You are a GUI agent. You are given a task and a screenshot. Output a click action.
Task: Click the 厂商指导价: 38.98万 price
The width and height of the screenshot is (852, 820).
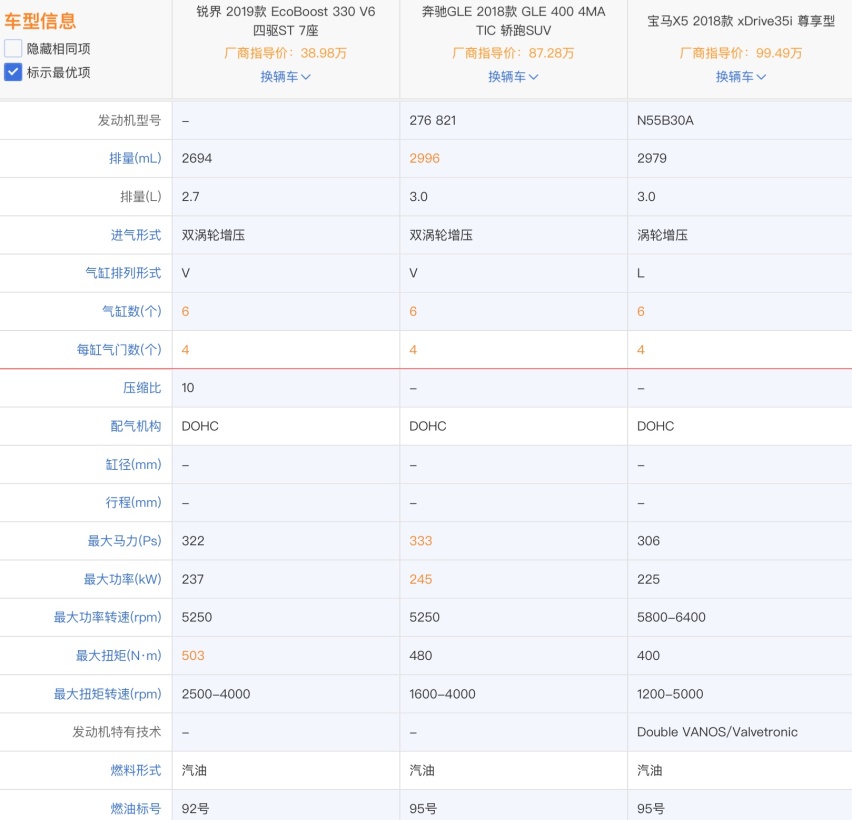[x=285, y=53]
